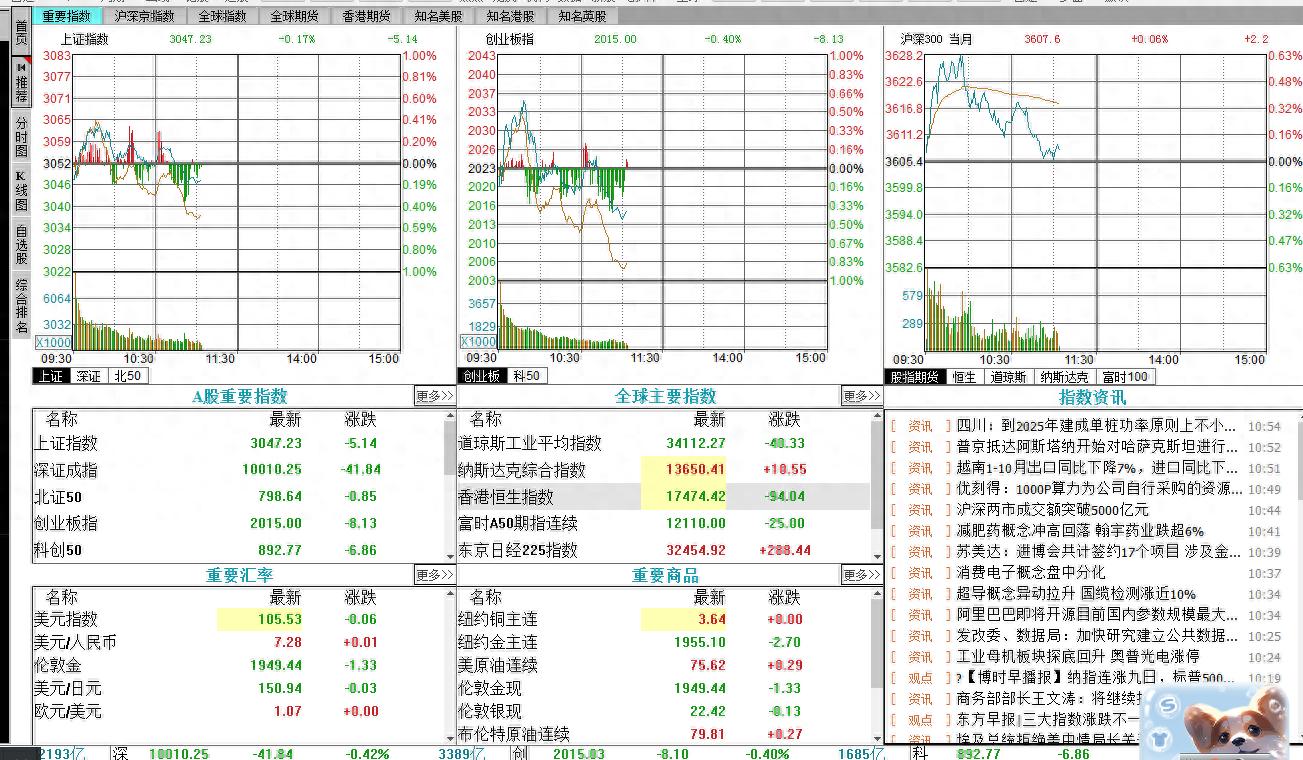1303x760 pixels.
Task: Switch to the 香港期货 tab
Action: [x=366, y=16]
